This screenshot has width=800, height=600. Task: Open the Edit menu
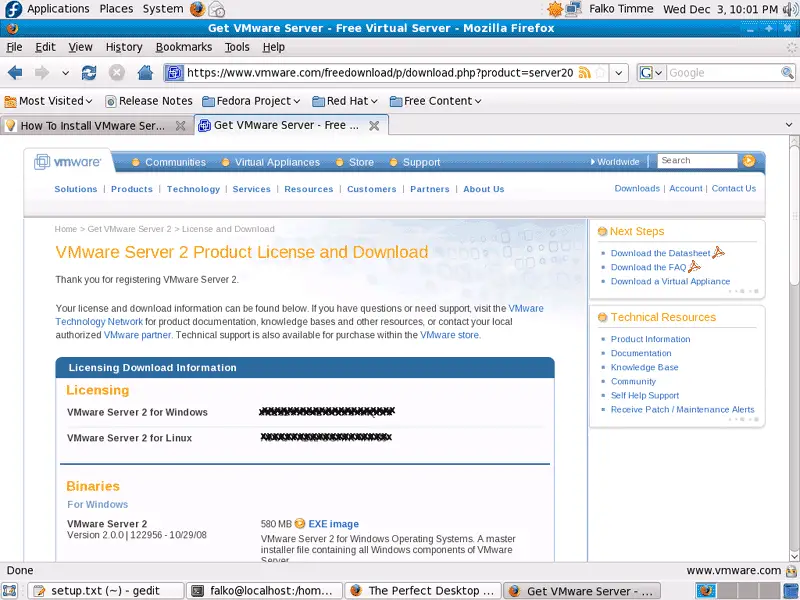point(45,47)
